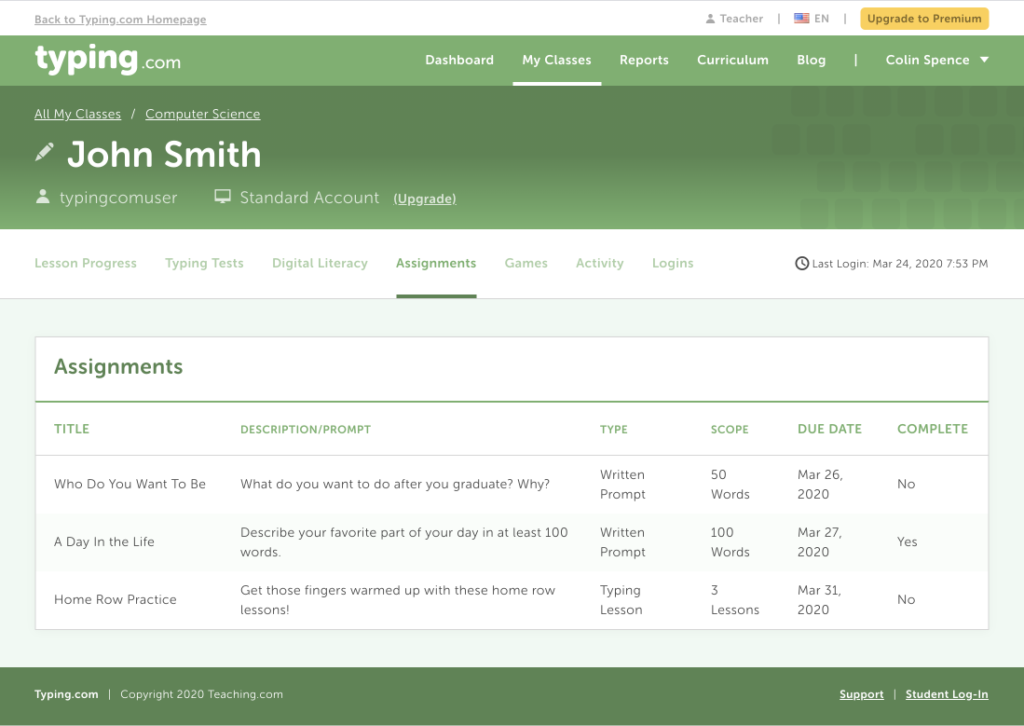Switch to the Digital Literacy tab
The width and height of the screenshot is (1024, 726).
point(320,263)
